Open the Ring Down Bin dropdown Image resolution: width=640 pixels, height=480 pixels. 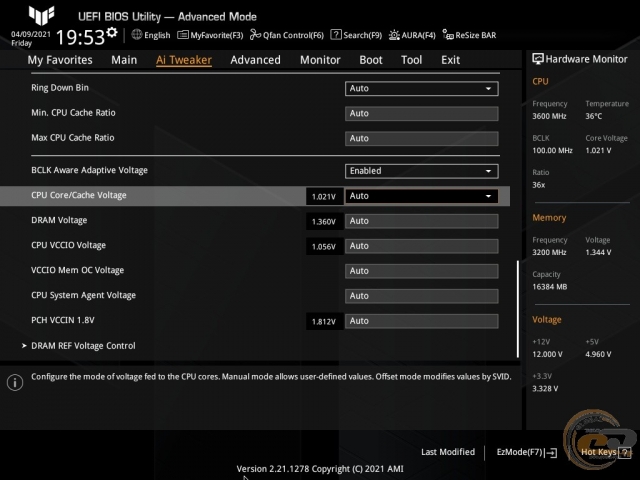(x=422, y=89)
